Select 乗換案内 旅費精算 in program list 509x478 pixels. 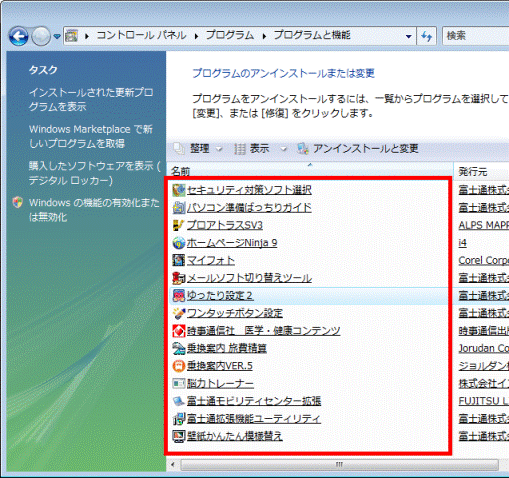(x=227, y=348)
